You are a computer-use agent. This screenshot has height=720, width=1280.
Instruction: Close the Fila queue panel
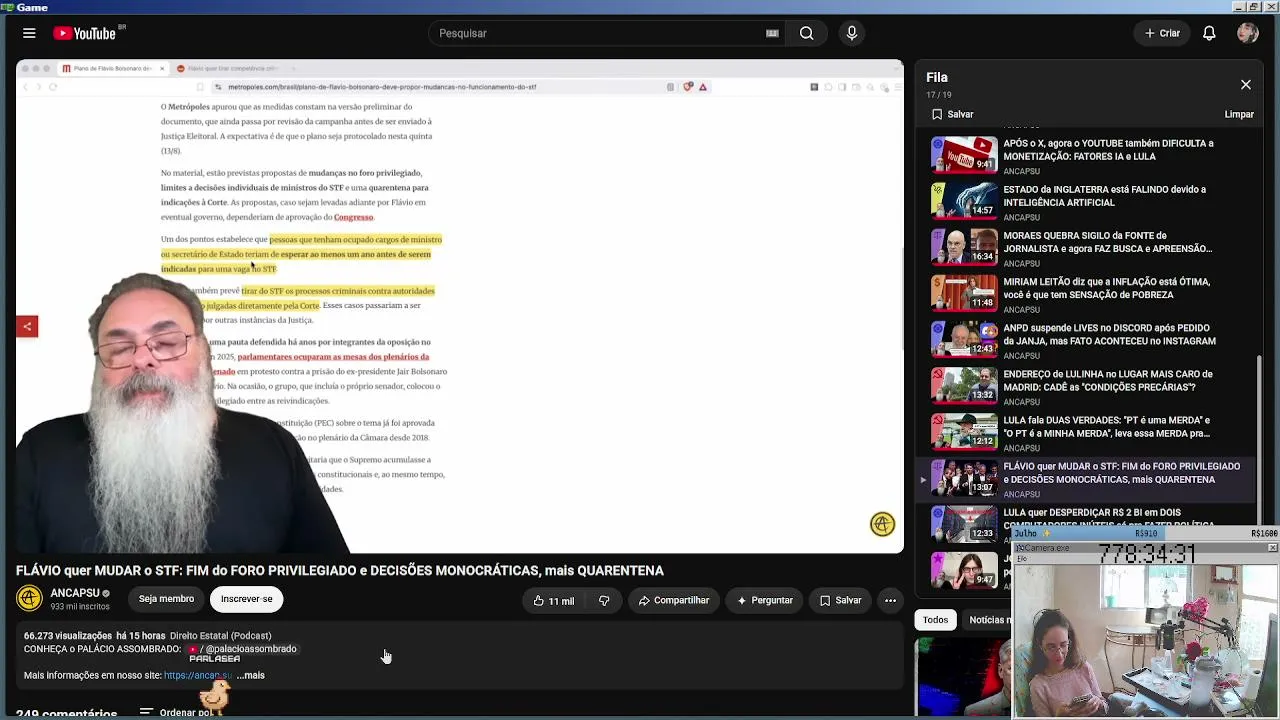[1246, 85]
